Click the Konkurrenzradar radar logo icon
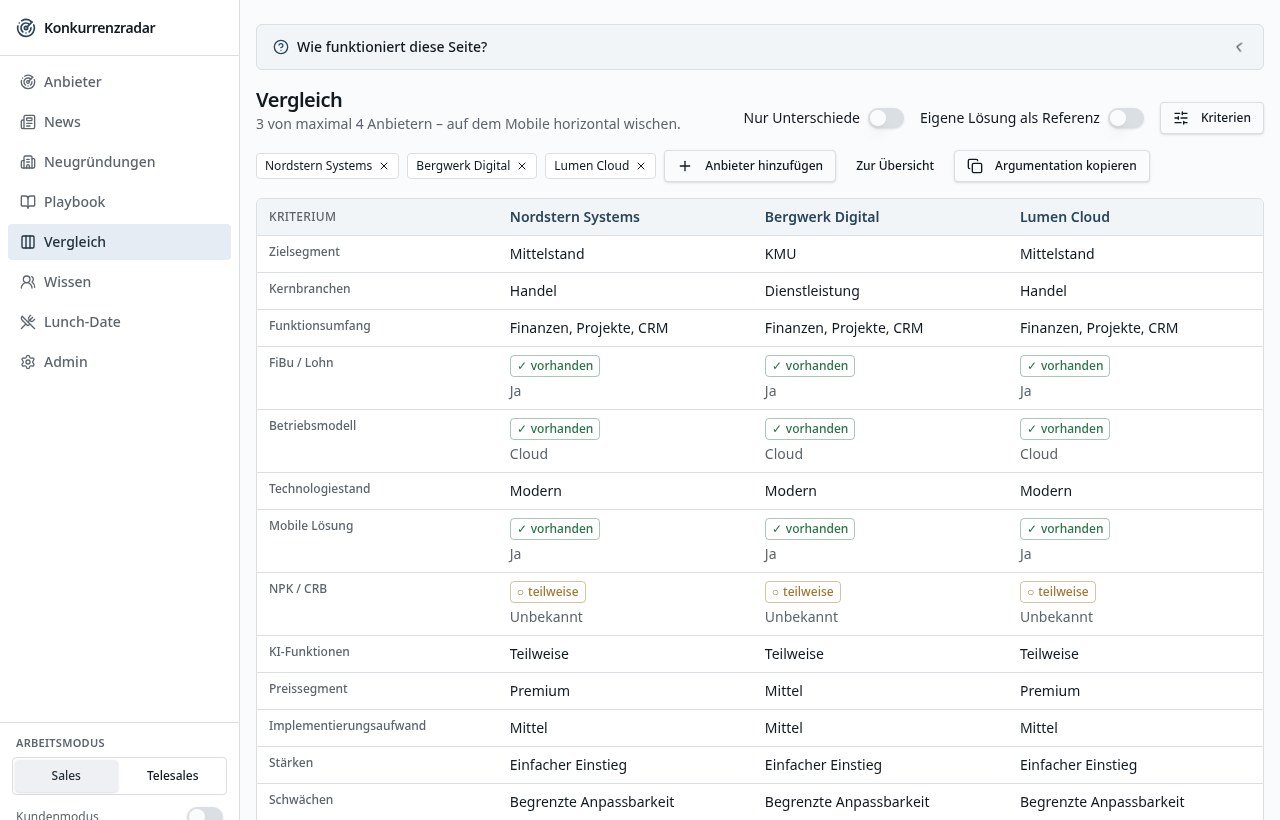This screenshot has width=1280, height=820. tap(26, 28)
